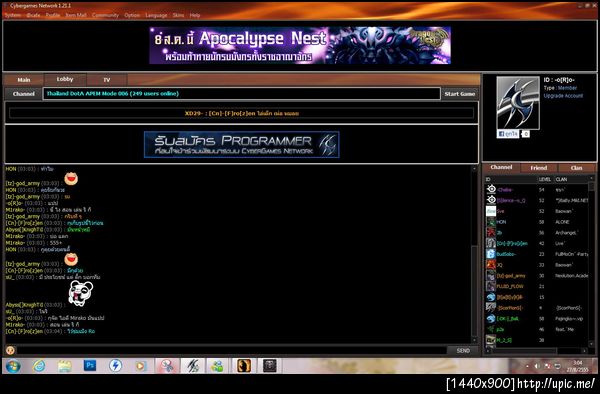Click avatar icon of user with Archangel clan
Screen dimensions: 600x394
491,232
